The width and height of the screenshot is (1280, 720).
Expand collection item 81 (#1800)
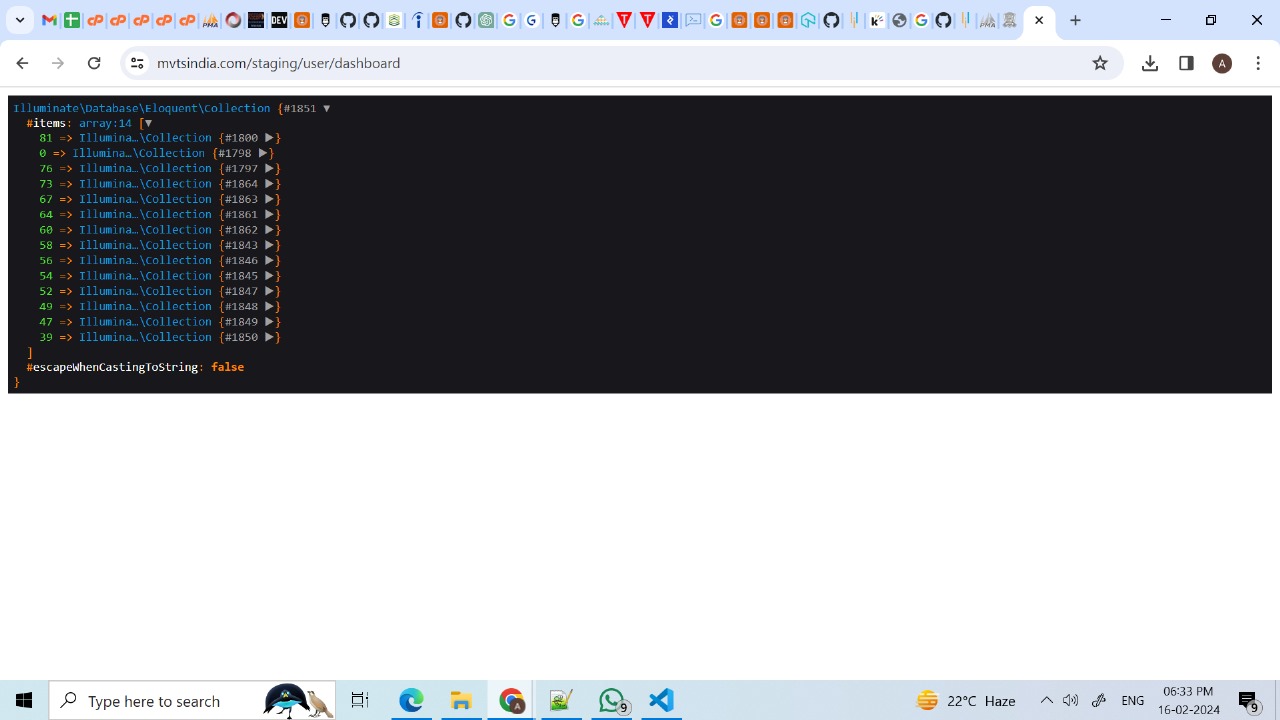[269, 138]
